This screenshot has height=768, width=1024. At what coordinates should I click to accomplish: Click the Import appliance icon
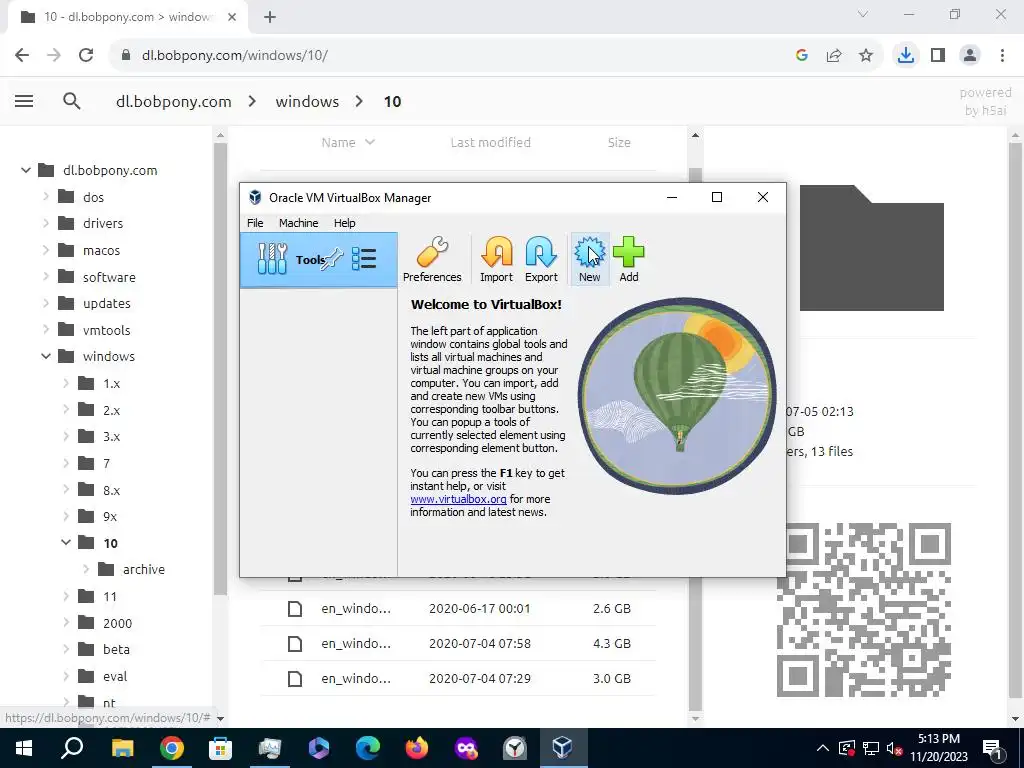click(x=496, y=259)
